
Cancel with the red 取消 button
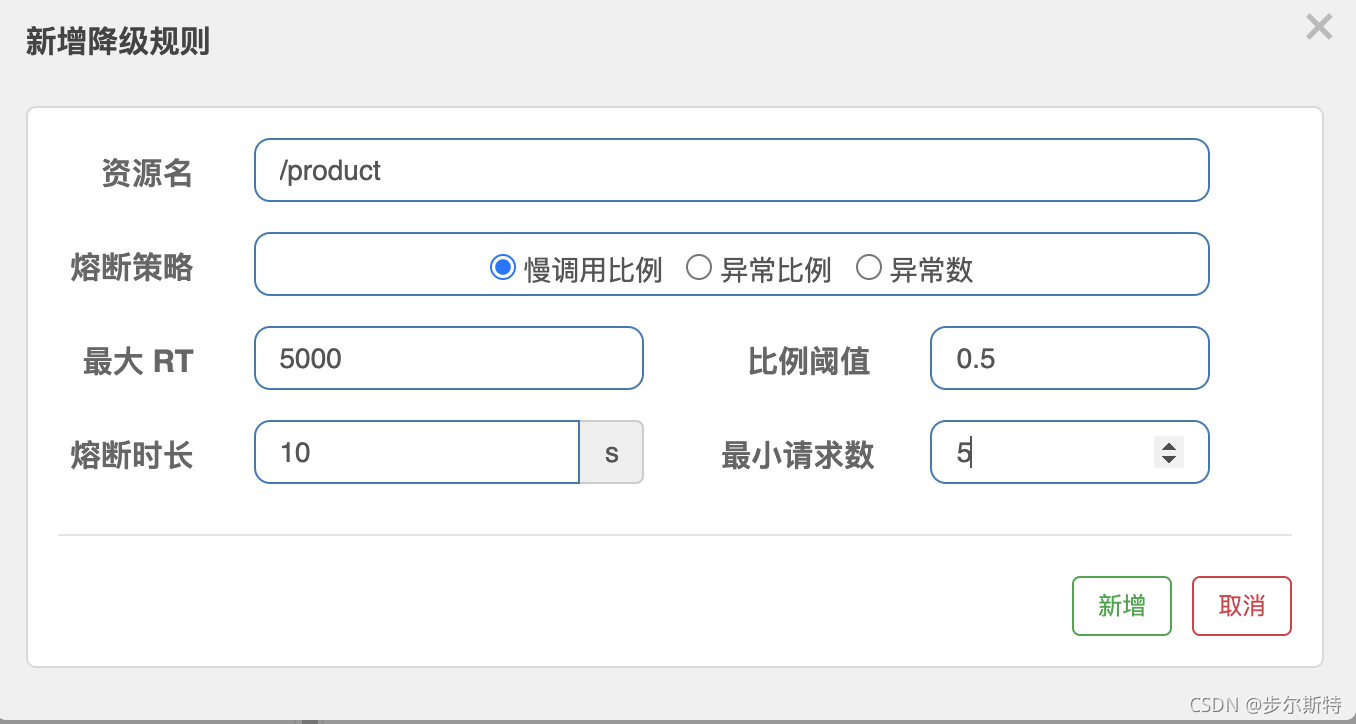click(1241, 606)
